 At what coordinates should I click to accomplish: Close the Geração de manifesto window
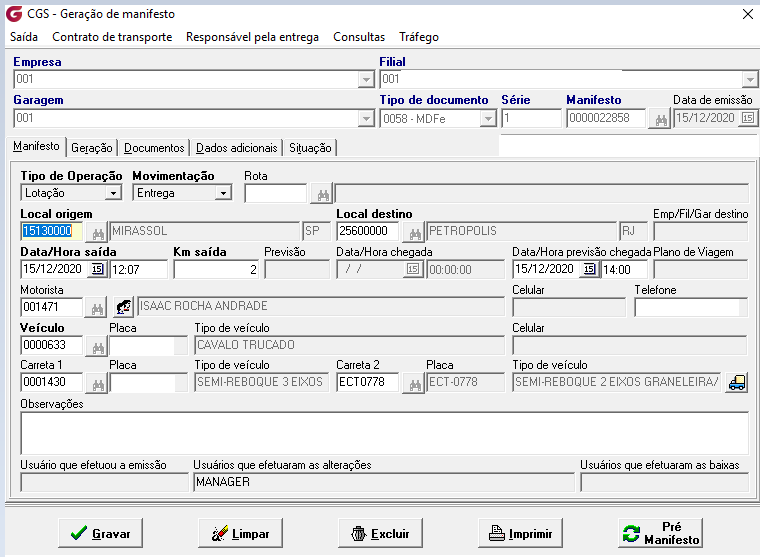click(x=748, y=14)
